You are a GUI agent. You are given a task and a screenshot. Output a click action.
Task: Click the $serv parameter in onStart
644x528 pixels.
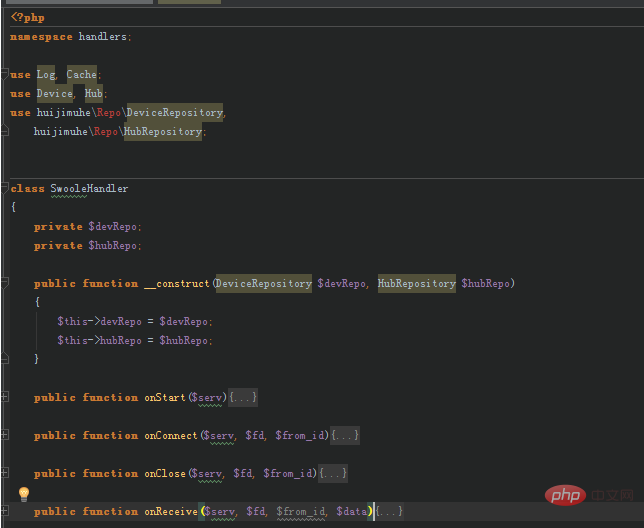pyautogui.click(x=207, y=398)
